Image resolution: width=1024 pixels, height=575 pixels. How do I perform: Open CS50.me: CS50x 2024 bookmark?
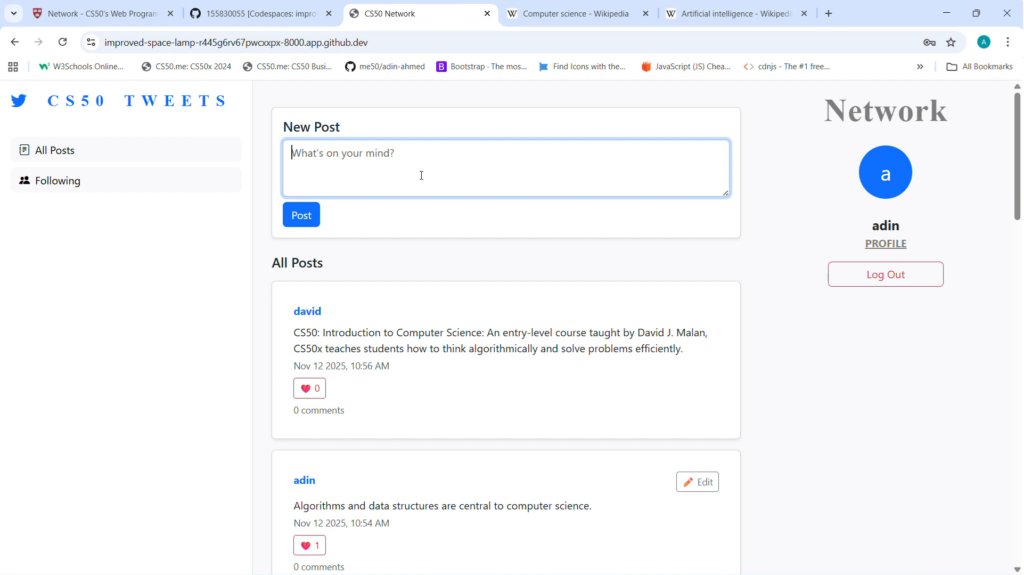[x=187, y=67]
